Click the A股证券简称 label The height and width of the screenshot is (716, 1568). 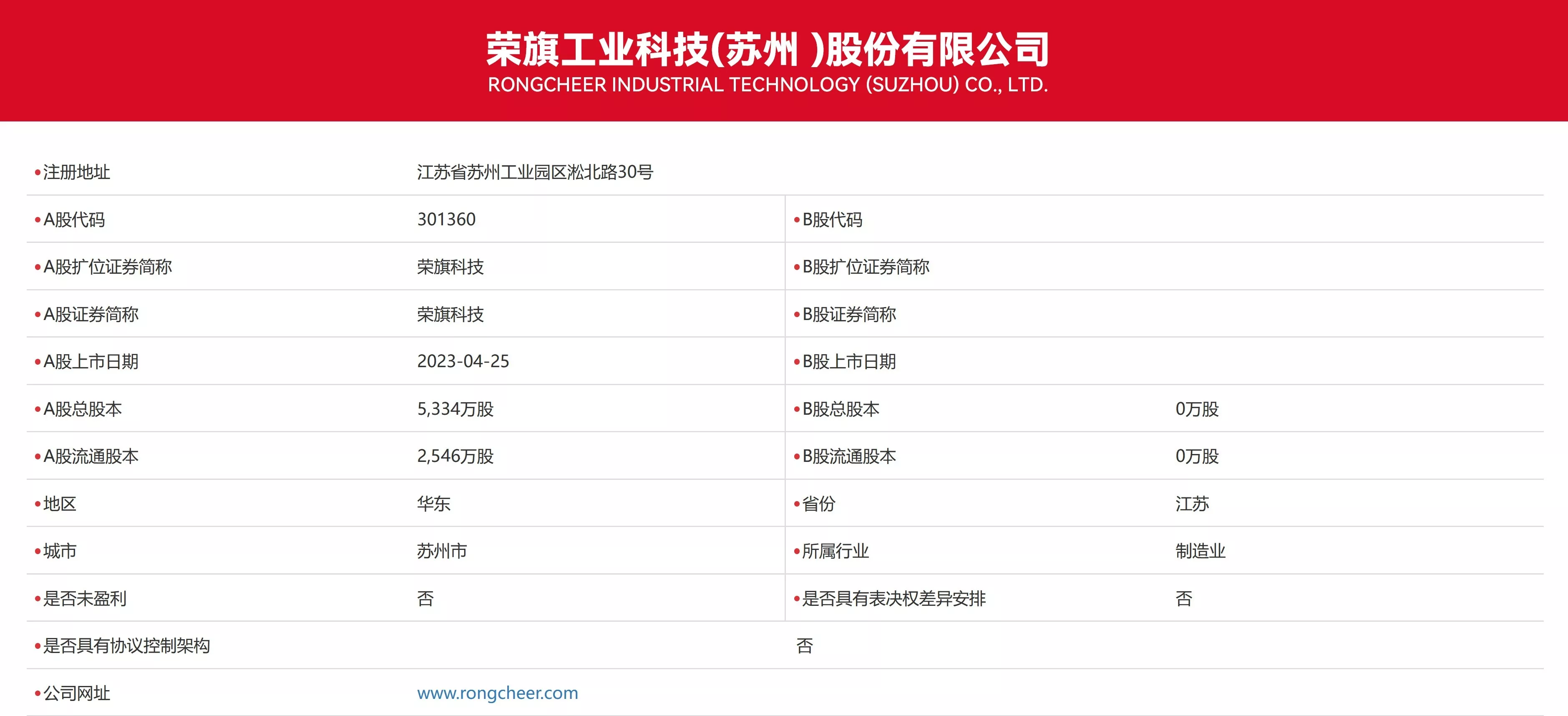(x=91, y=315)
